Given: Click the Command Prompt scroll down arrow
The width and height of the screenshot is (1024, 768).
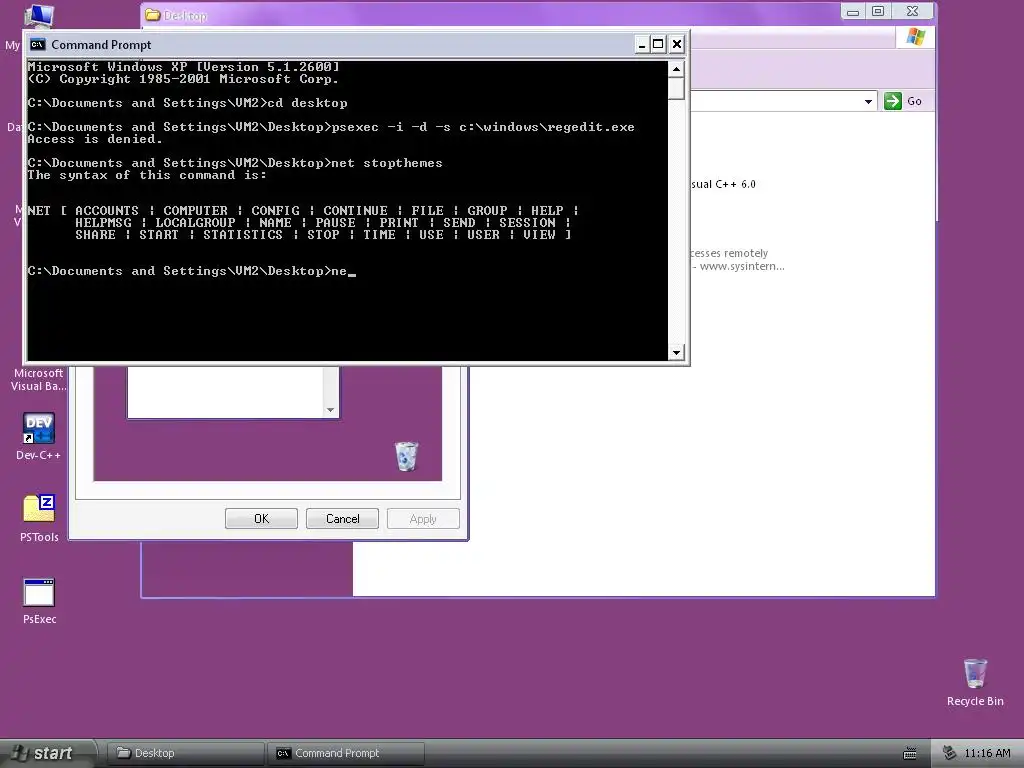Looking at the screenshot, I should pyautogui.click(x=676, y=353).
